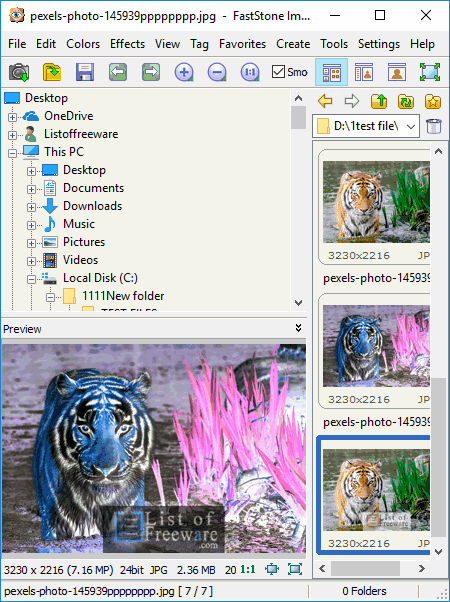
Task: Open the File menu
Action: 17,44
